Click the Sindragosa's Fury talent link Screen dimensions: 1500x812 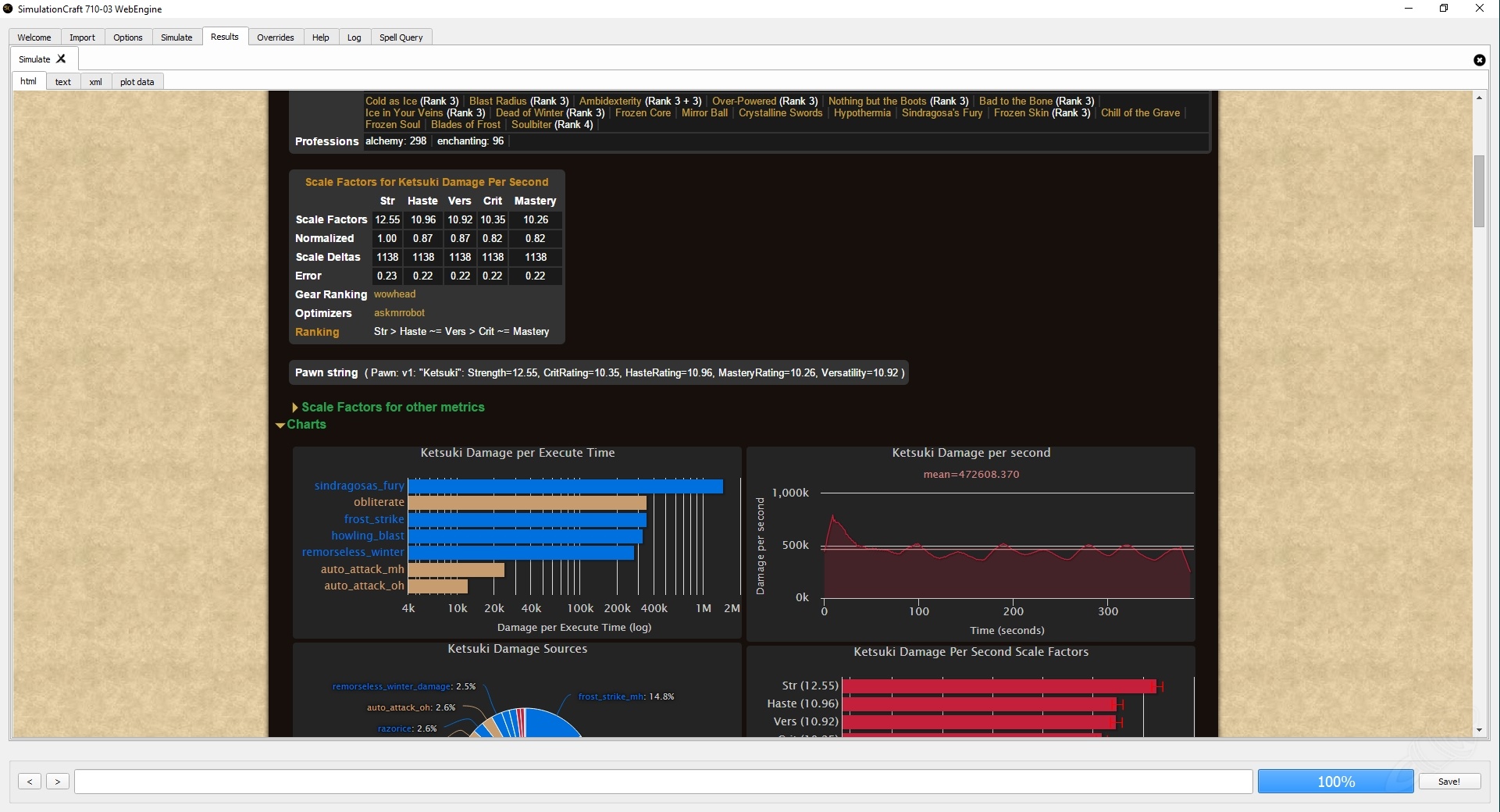(x=942, y=113)
